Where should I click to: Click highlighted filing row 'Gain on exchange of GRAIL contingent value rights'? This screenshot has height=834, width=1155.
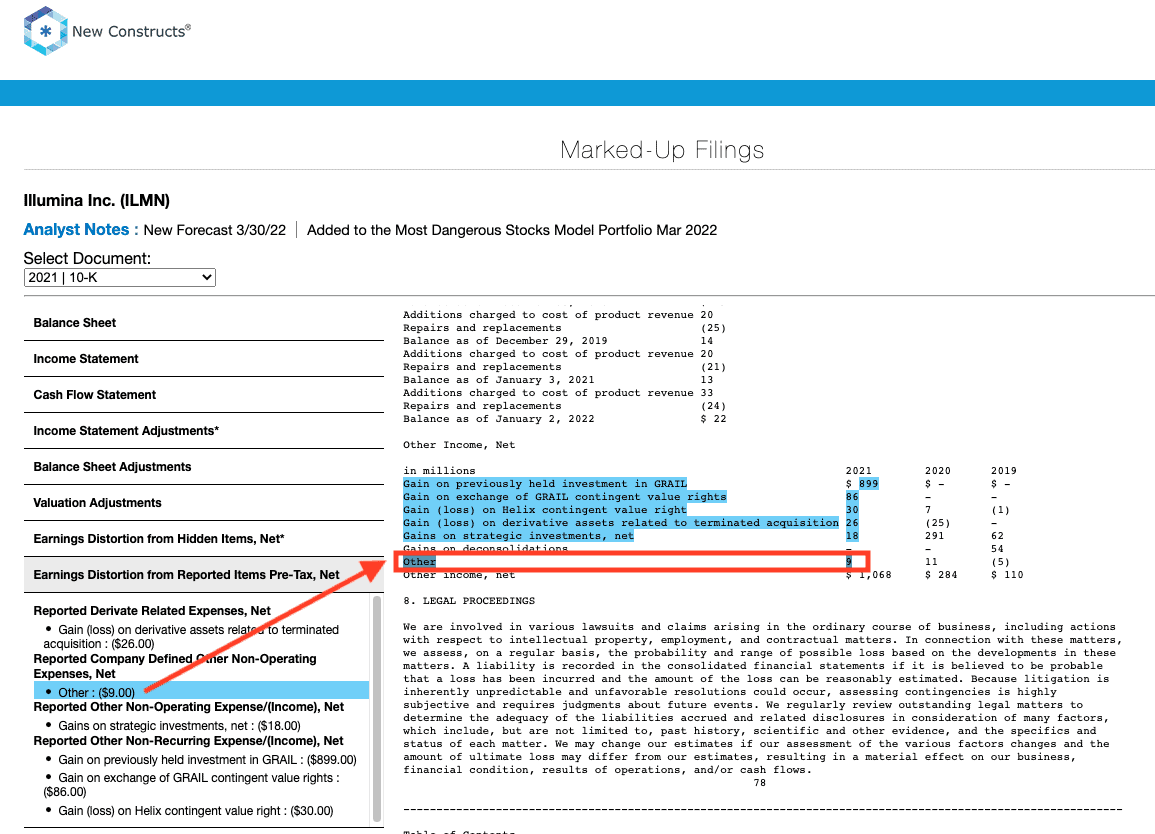pos(564,497)
